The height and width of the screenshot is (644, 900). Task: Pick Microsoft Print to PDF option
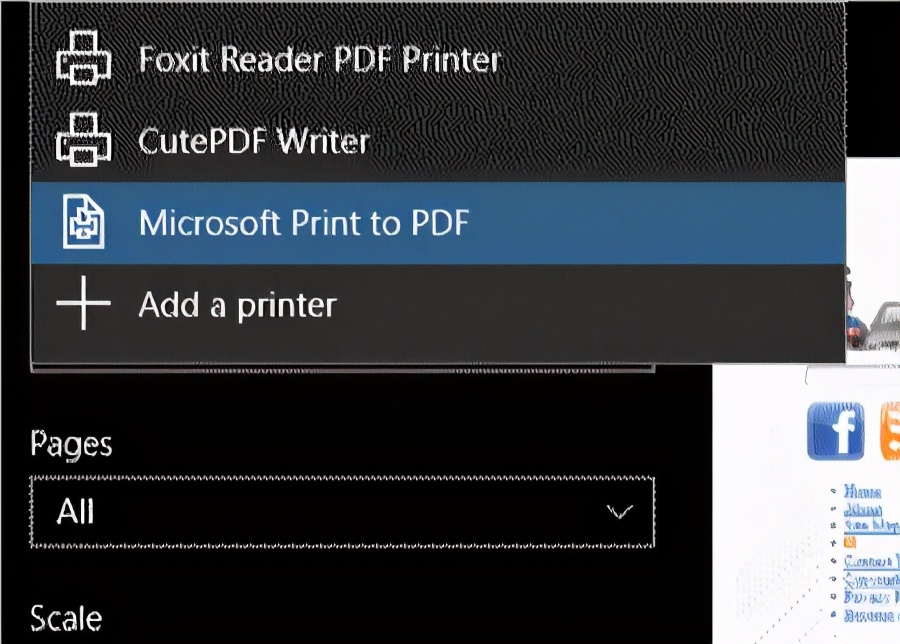[438, 223]
